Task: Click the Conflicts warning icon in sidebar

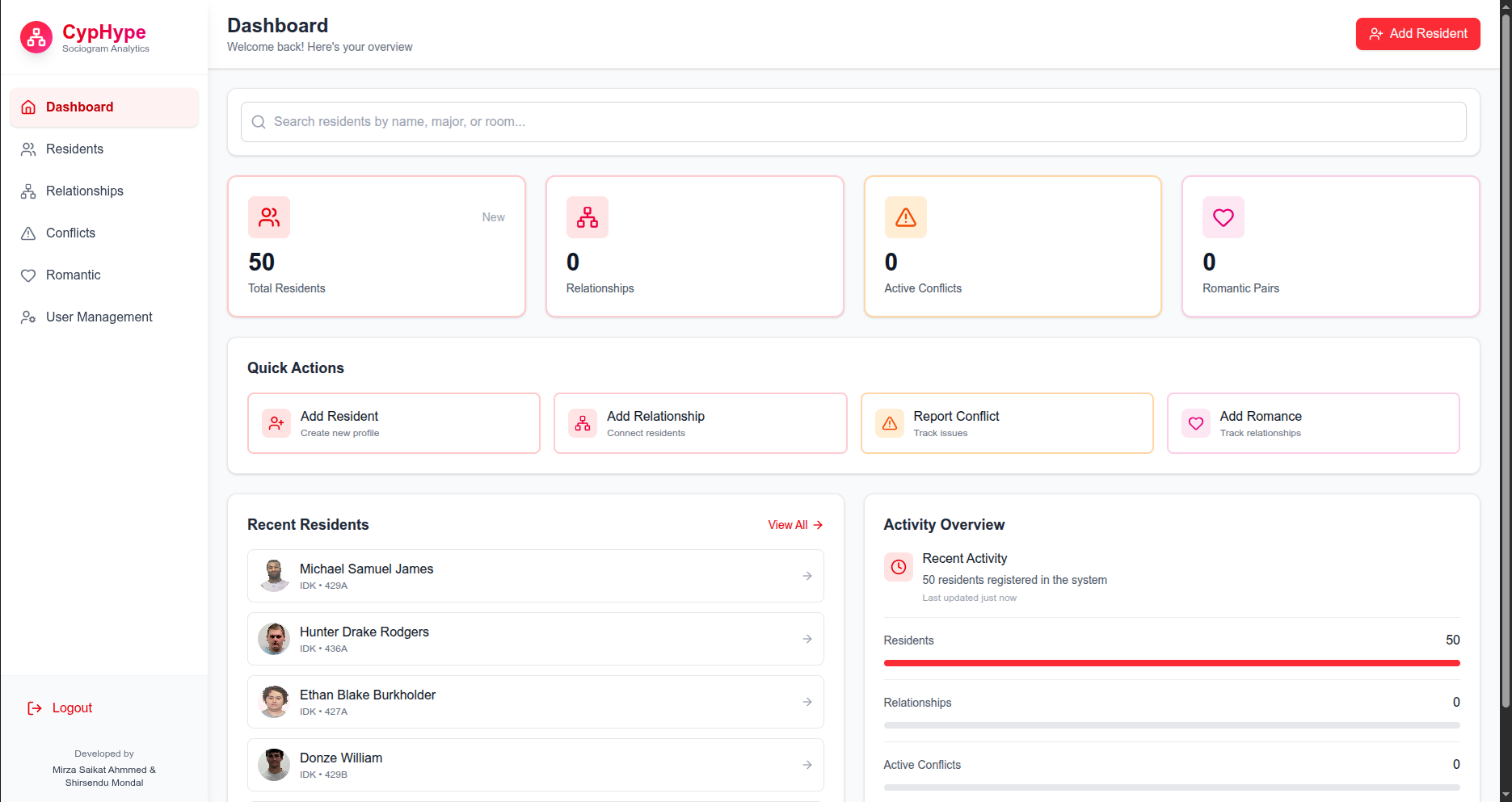Action: [x=28, y=233]
